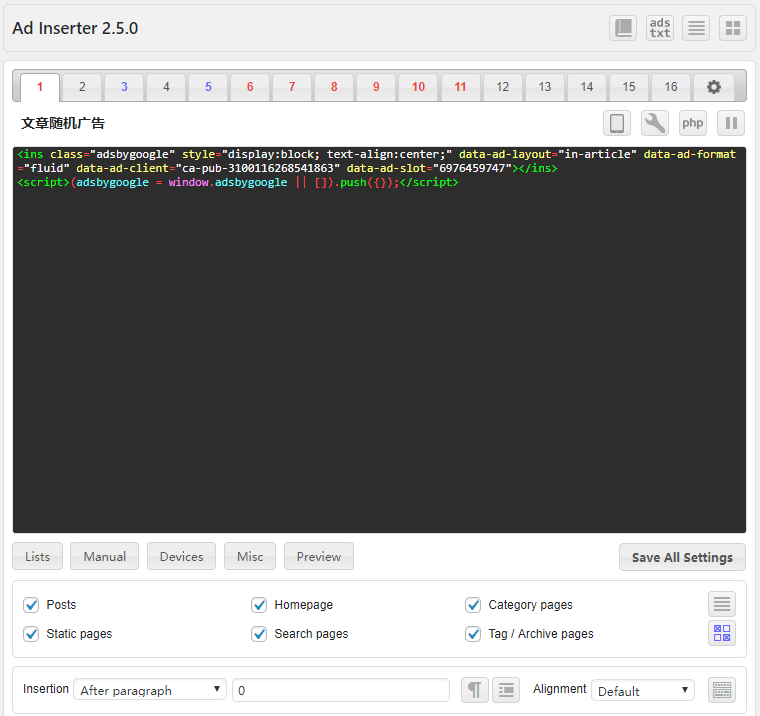
Task: Switch to block tab 6
Action: 250,87
